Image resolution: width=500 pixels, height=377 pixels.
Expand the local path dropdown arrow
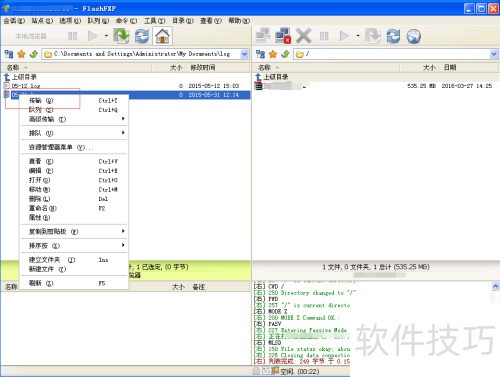click(245, 54)
